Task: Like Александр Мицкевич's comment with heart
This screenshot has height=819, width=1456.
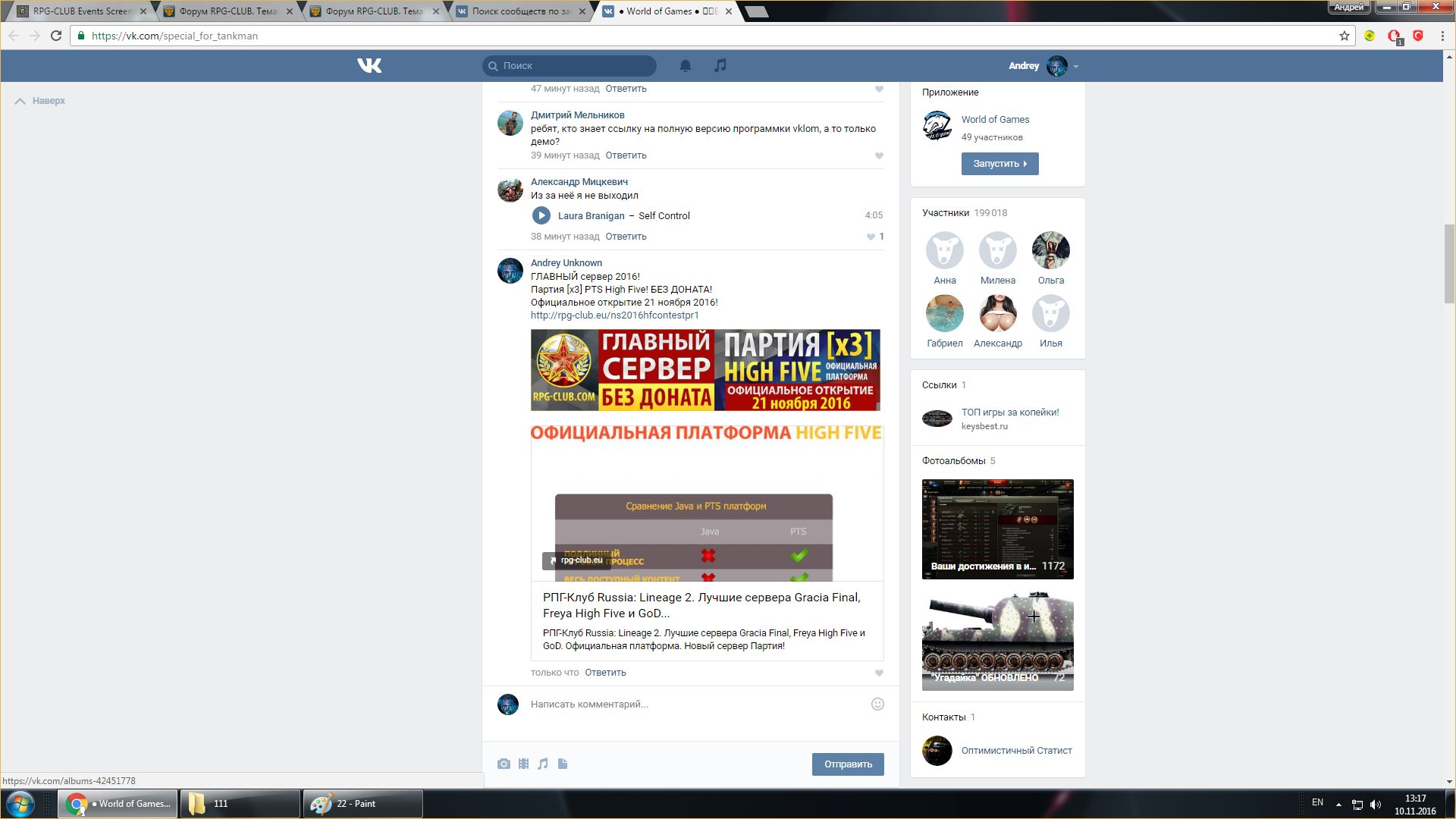Action: coord(871,237)
